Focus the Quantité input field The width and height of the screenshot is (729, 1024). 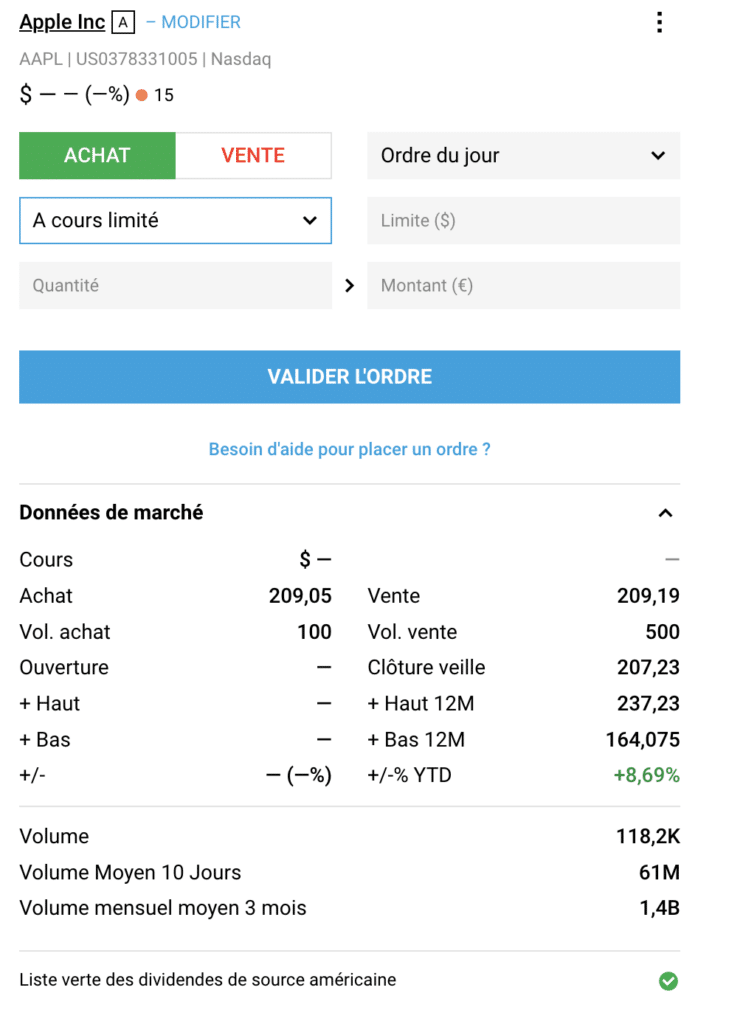point(176,285)
